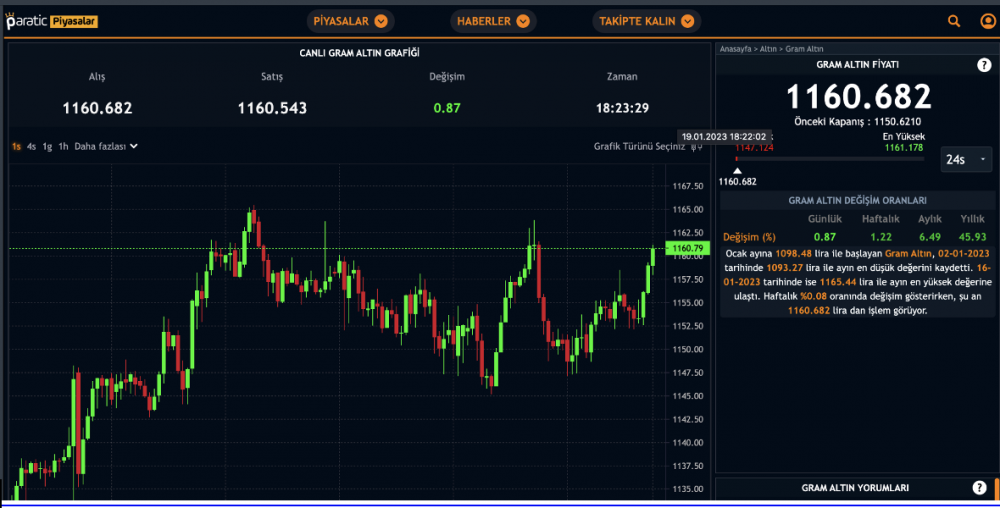The width and height of the screenshot is (1000, 508).
Task: Set chart interval to 1h
Action: coord(63,146)
